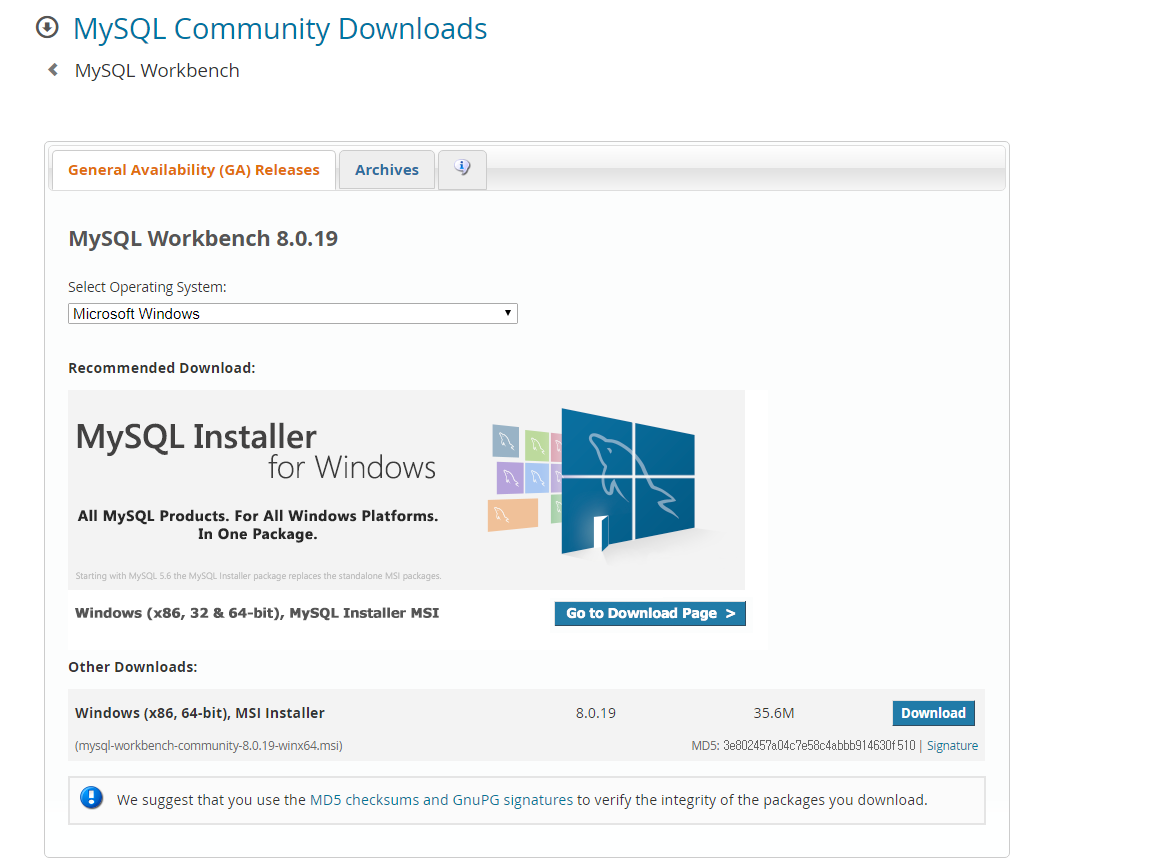The width and height of the screenshot is (1154, 865).
Task: Click the MySQL Workbench 8.0.19 heading
Action: click(x=203, y=239)
